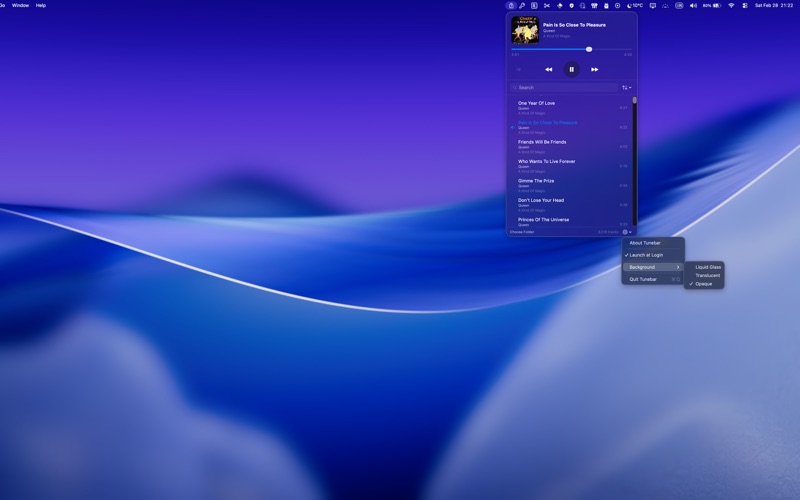
Task: Click the scissors icon in menu bar
Action: click(x=546, y=6)
